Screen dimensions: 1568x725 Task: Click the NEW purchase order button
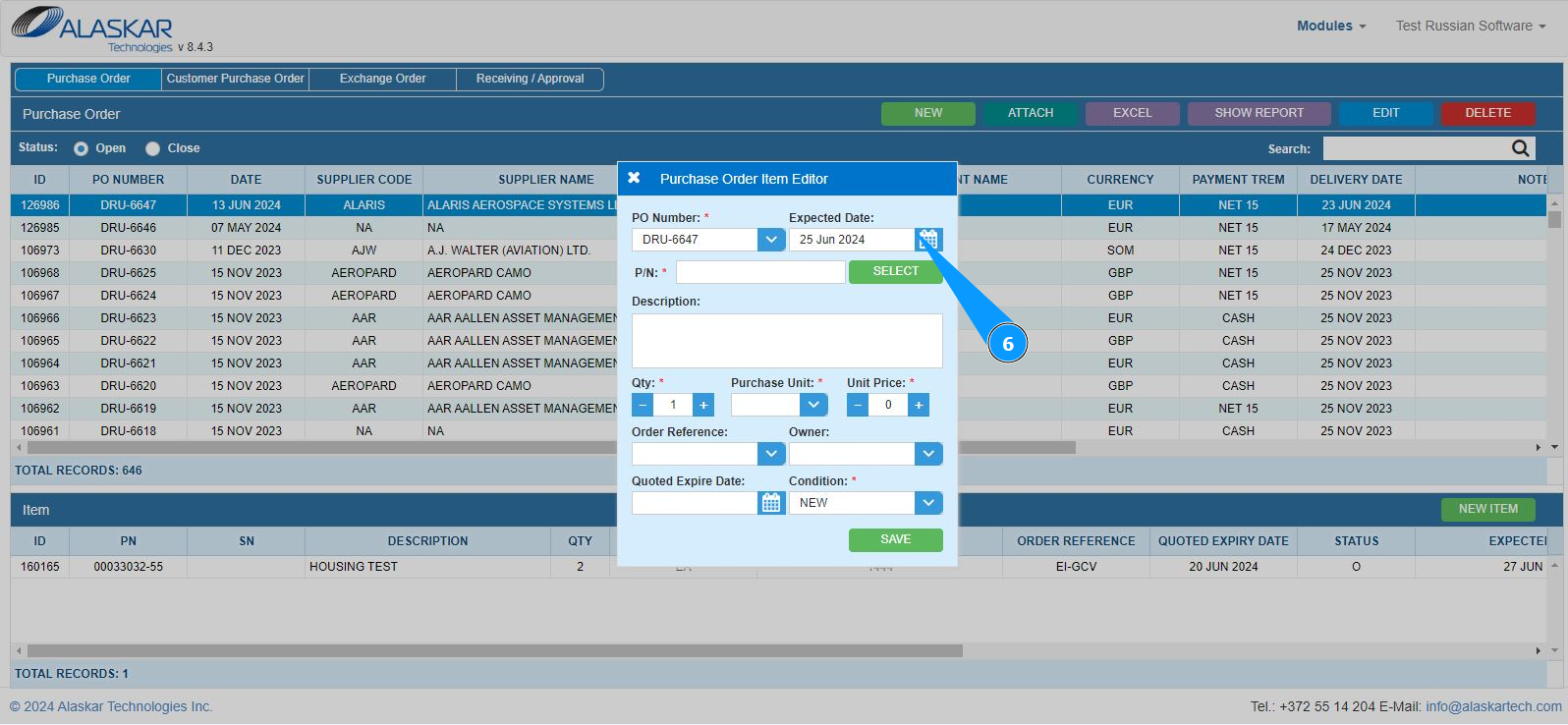[x=928, y=113]
